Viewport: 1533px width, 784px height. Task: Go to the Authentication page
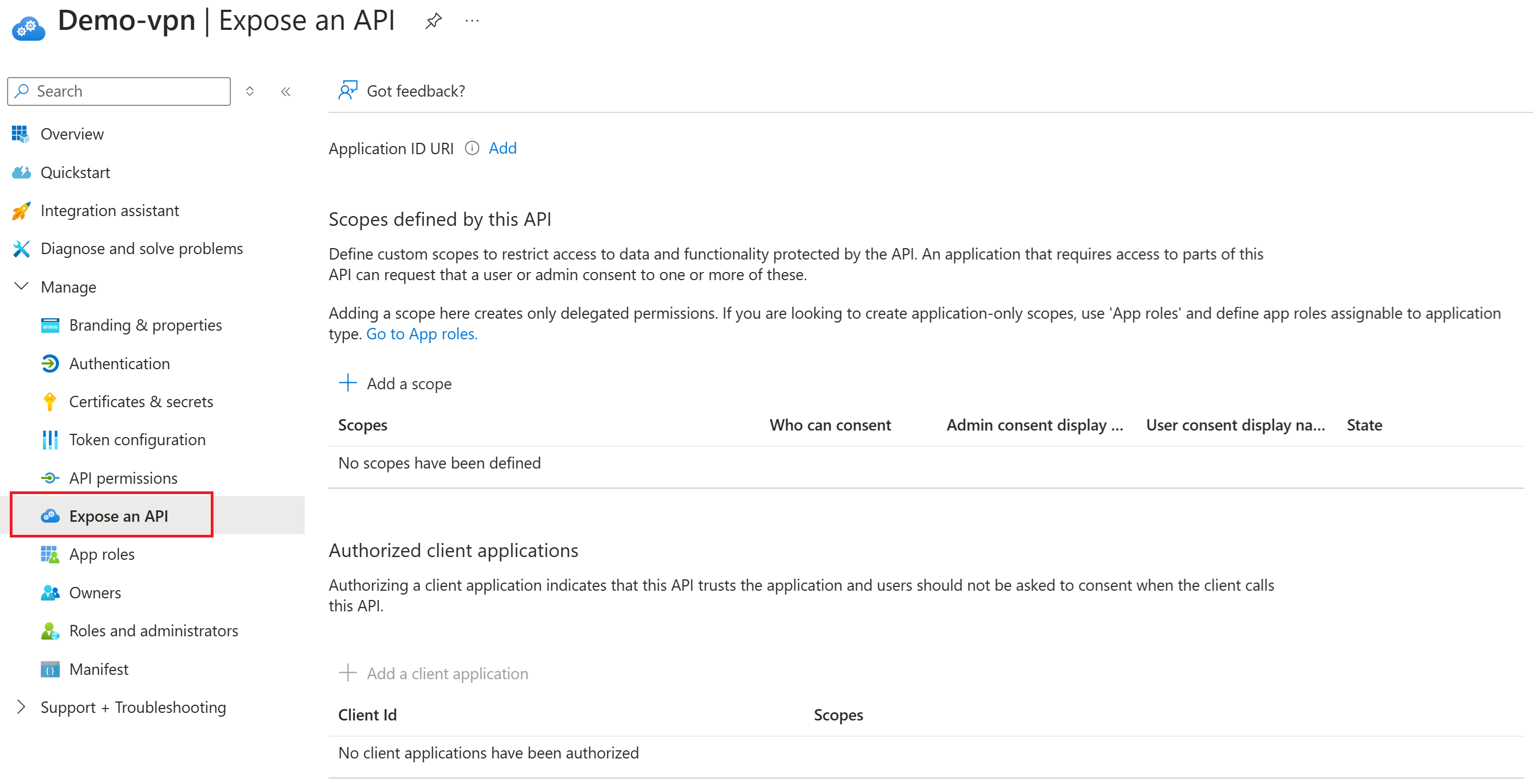[119, 363]
